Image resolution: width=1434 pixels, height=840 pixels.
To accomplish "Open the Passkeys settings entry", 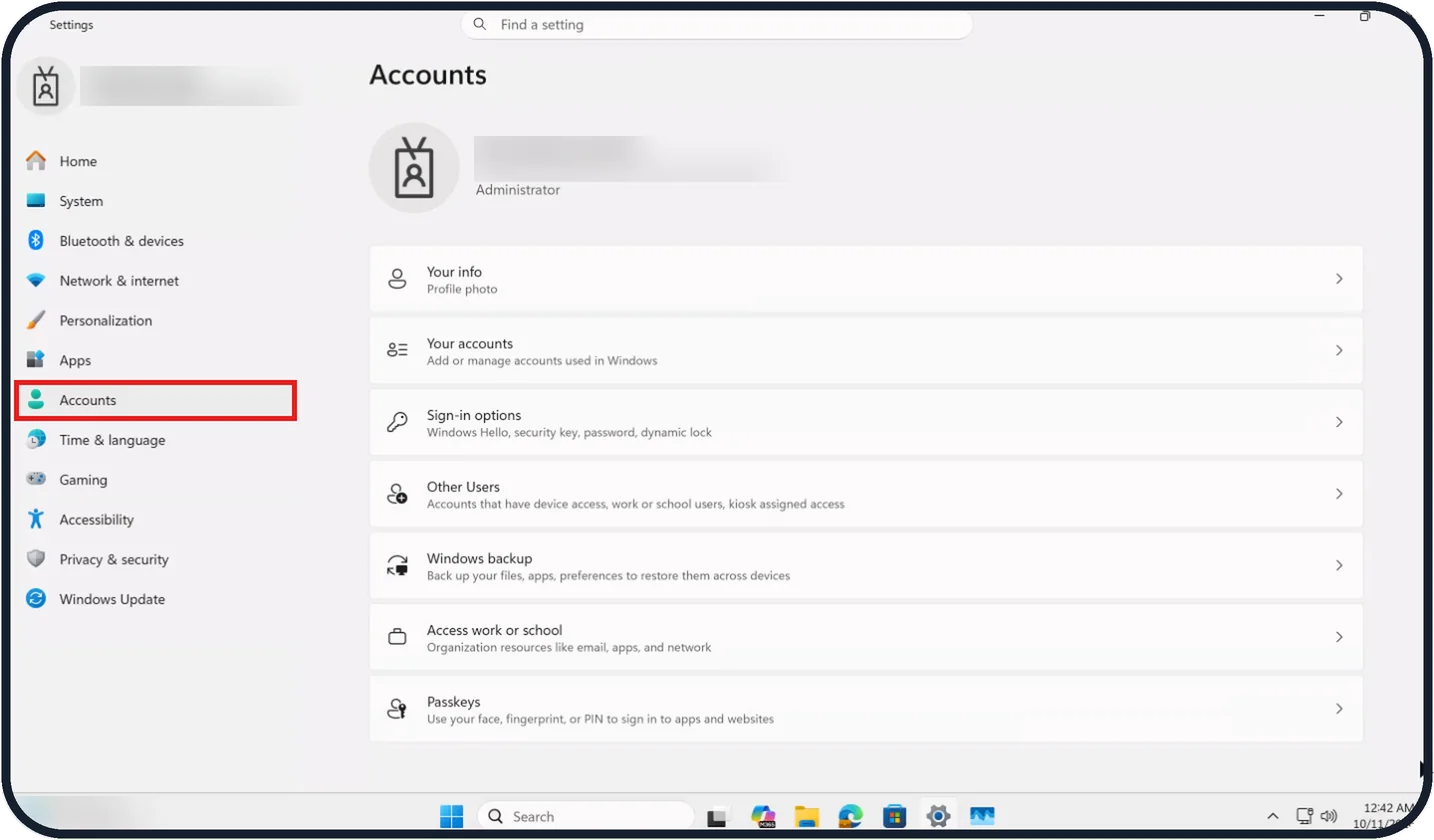I will point(866,709).
